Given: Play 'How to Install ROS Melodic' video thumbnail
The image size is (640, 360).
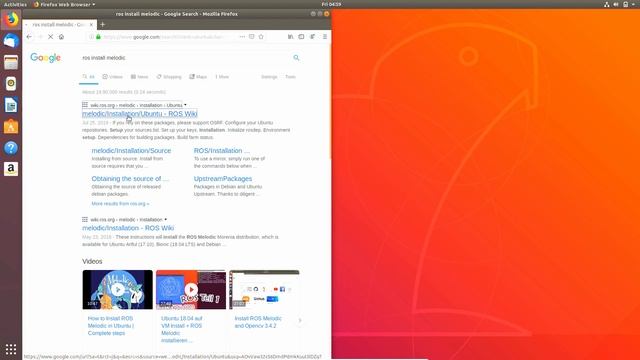Looking at the screenshot, I should pos(118,289).
